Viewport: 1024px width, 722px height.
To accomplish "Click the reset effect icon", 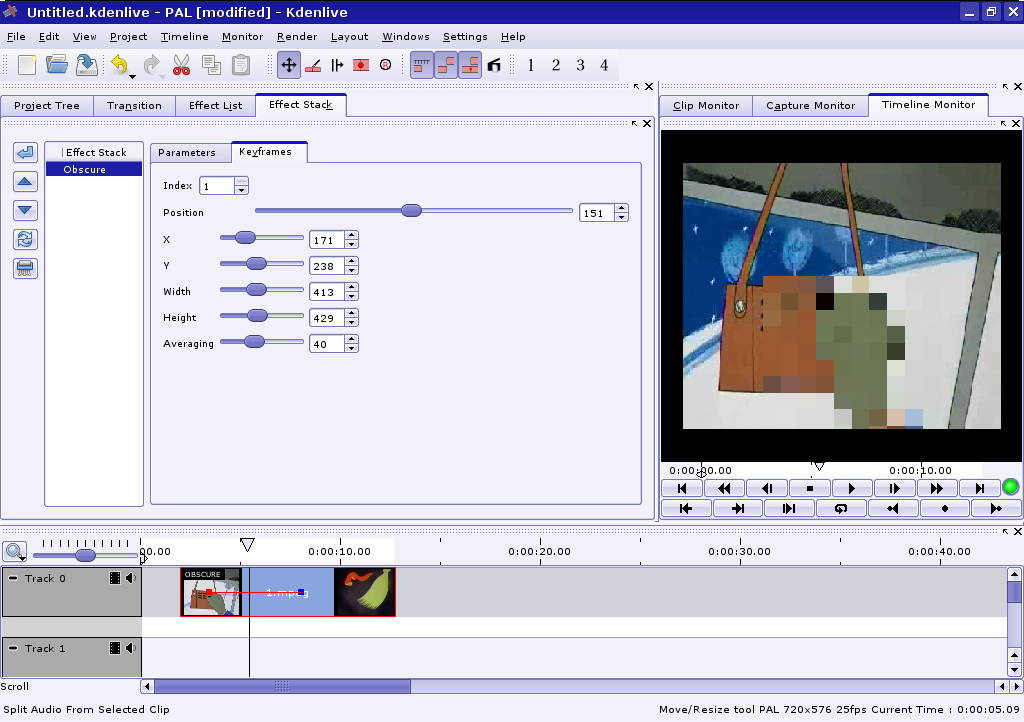I will tap(25, 239).
